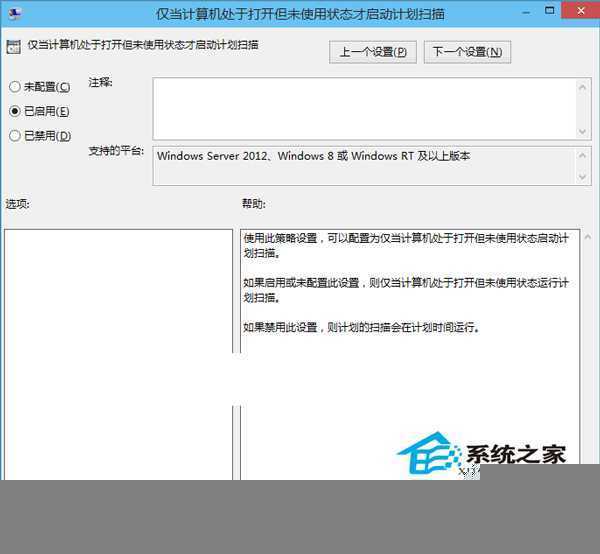This screenshot has width=600, height=554.
Task: Maximize the policy settings window
Action: tap(550, 11)
